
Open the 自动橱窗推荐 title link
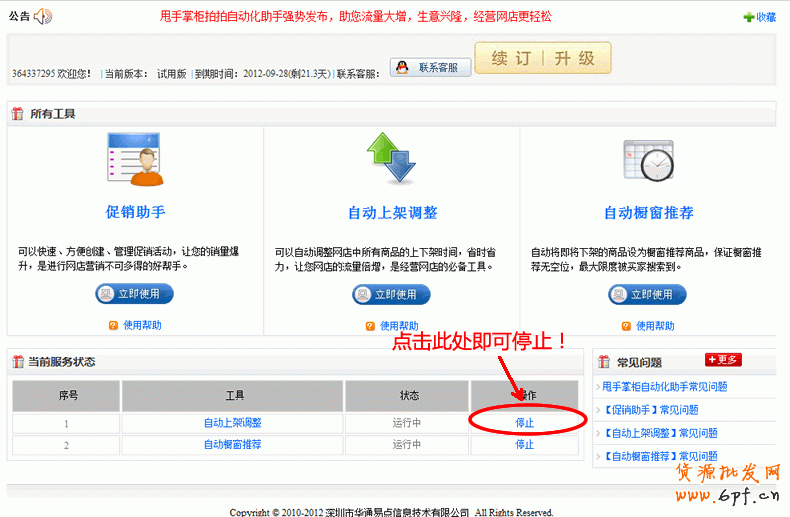(x=648, y=213)
